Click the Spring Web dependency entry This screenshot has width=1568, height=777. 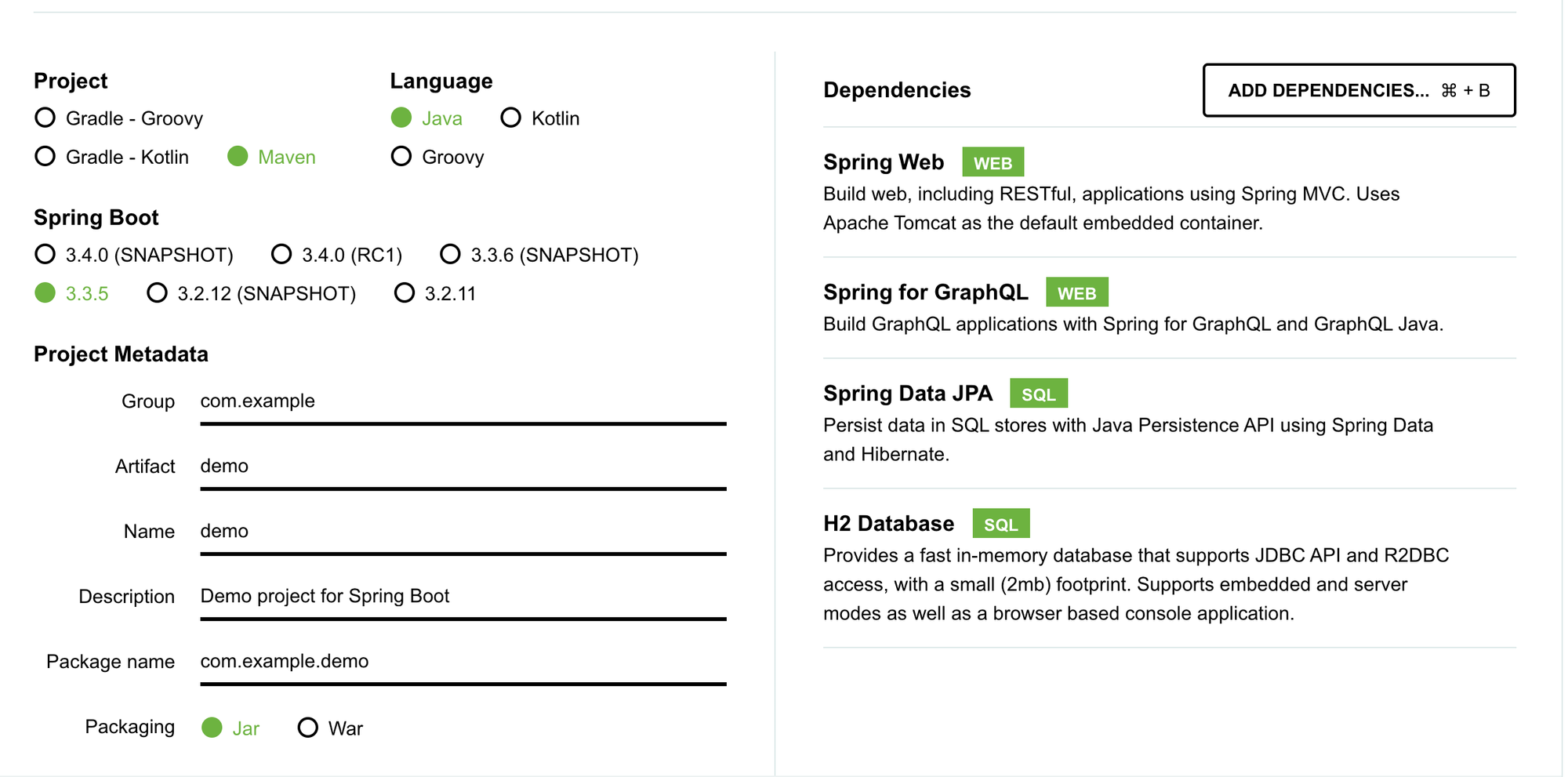point(884,162)
